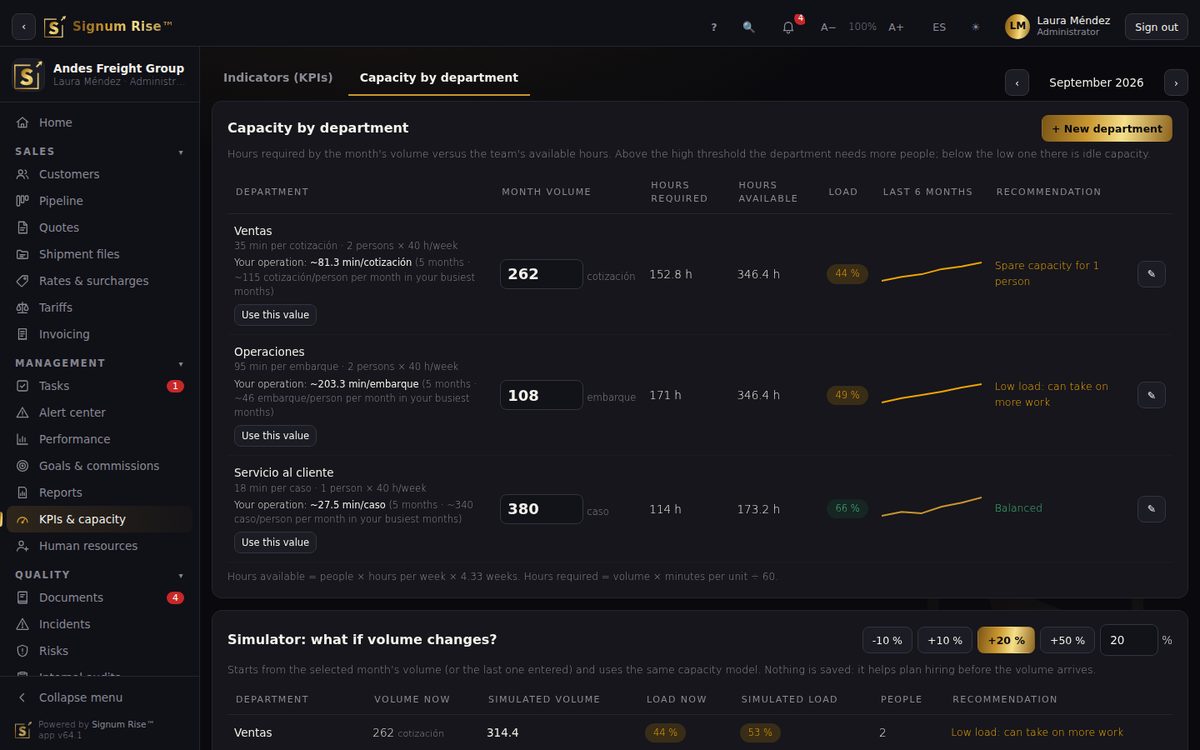
Task: Click the custom percent field showing 20
Action: (x=1129, y=640)
